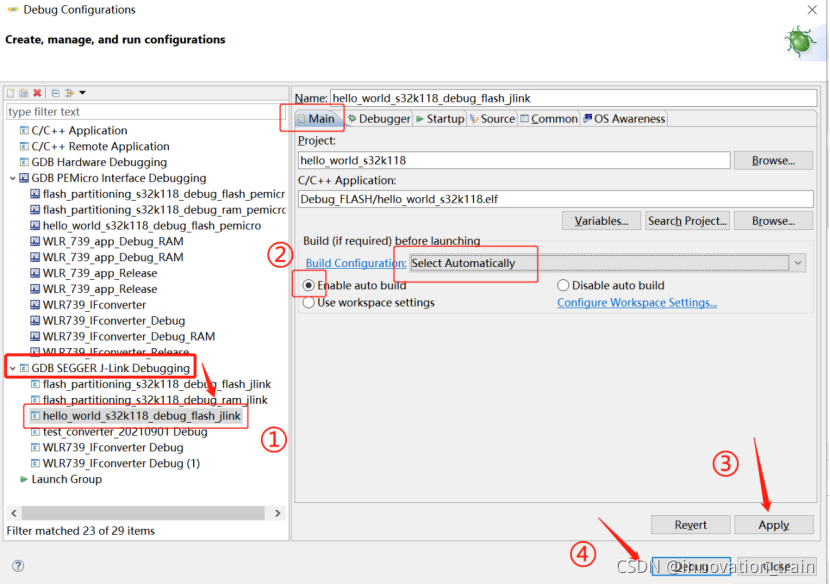Select the WLR739_IFconverter entry under PEMicro
This screenshot has width=830, height=585.
click(94, 305)
